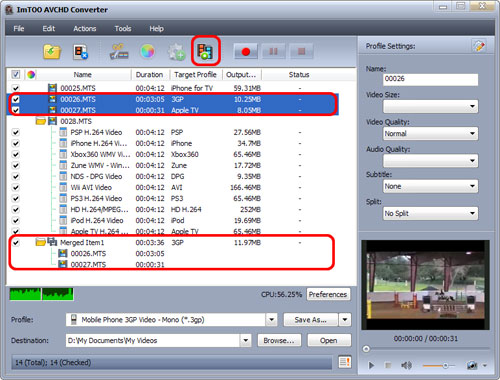The width and height of the screenshot is (500, 380).
Task: Stop the preview playback
Action: [x=388, y=366]
